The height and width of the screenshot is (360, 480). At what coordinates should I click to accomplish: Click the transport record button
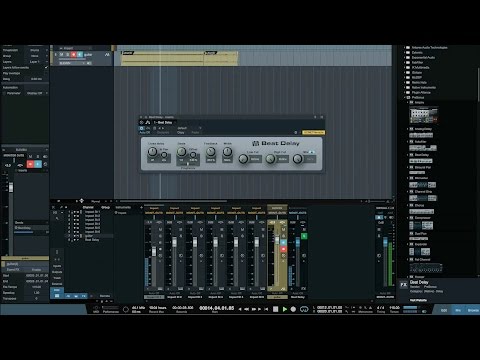(x=293, y=309)
